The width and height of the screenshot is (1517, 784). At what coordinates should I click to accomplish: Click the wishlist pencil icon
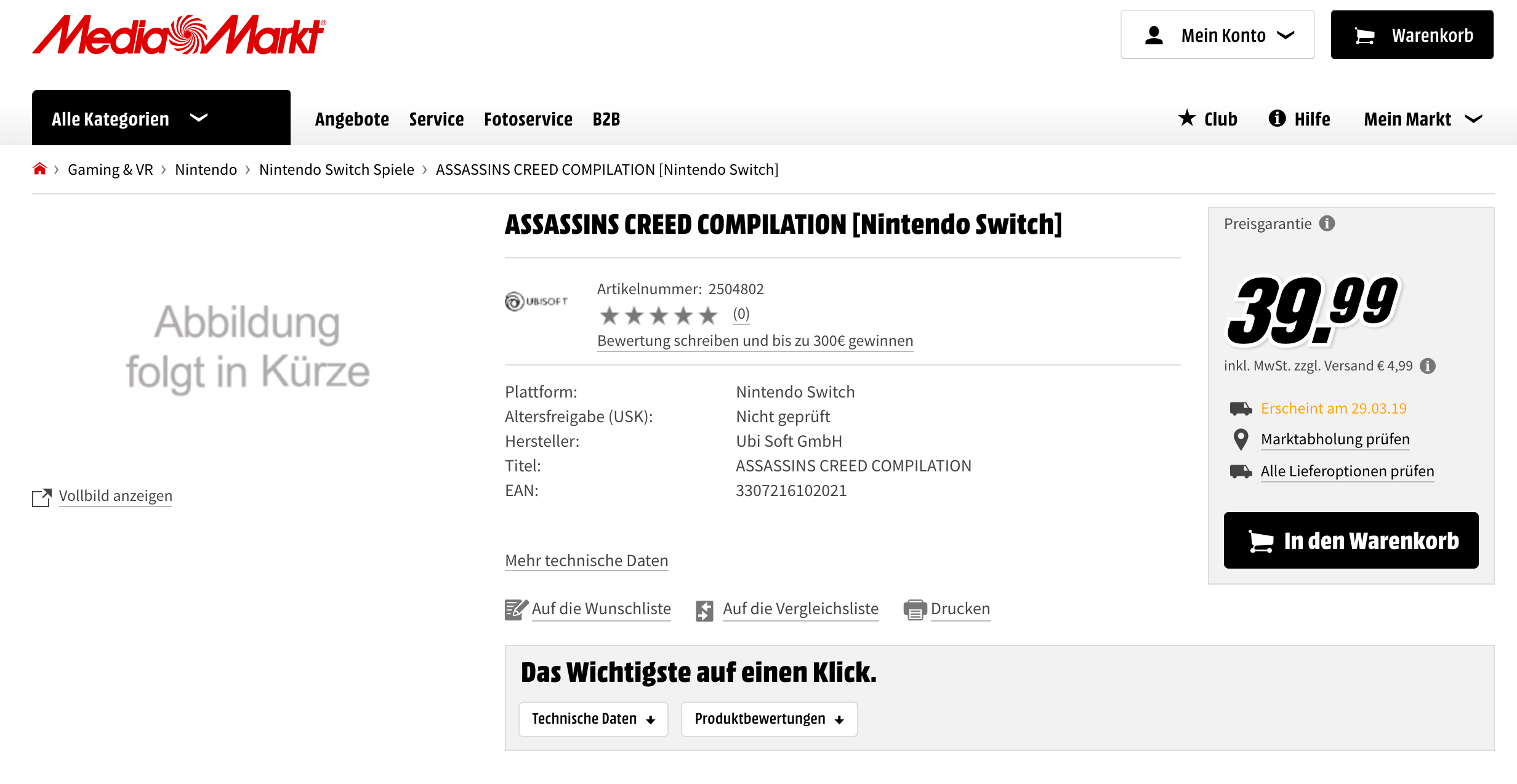[517, 609]
